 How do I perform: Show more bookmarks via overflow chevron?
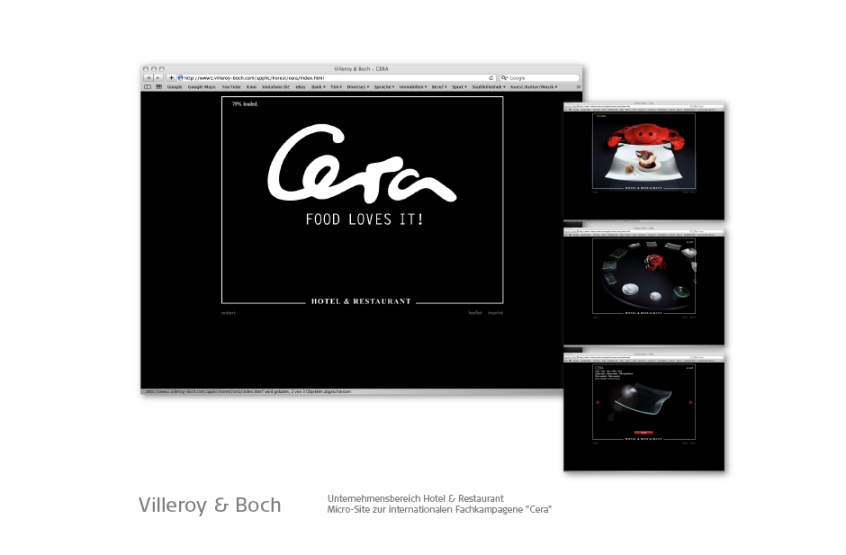579,87
